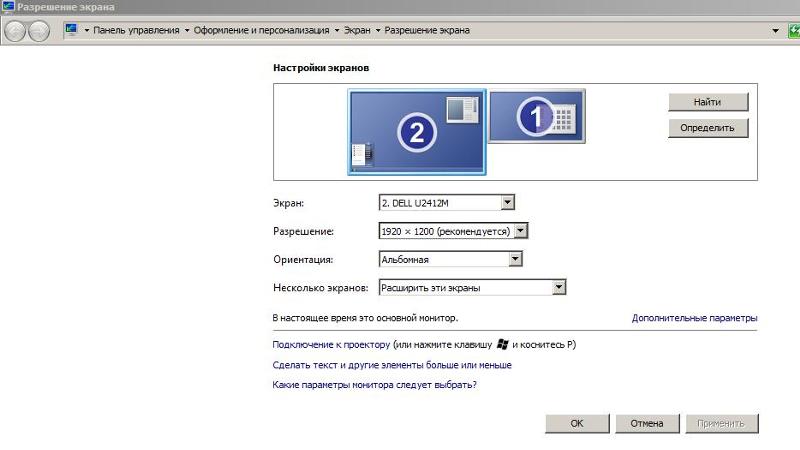This screenshot has height=450, width=800.
Task: Click Разрешение экрана breadcrumb
Action: (427, 30)
